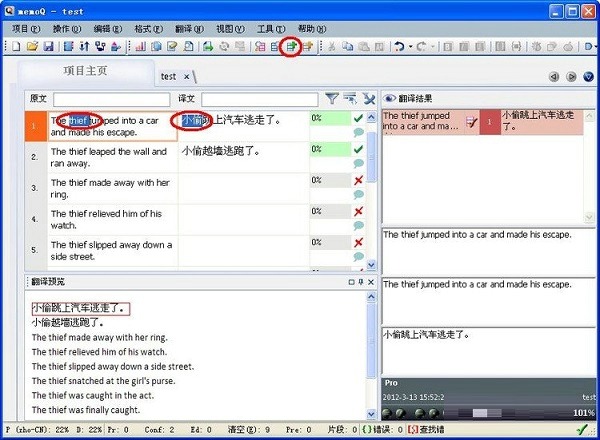600x440 pixels.
Task: Expand the redo dropdown arrow in toolbar
Action: 432,47
